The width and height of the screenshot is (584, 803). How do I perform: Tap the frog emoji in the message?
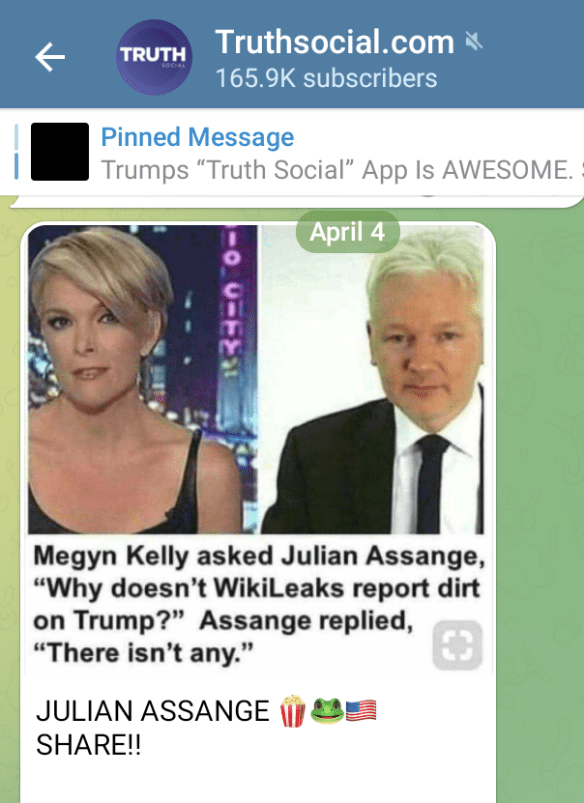(327, 711)
